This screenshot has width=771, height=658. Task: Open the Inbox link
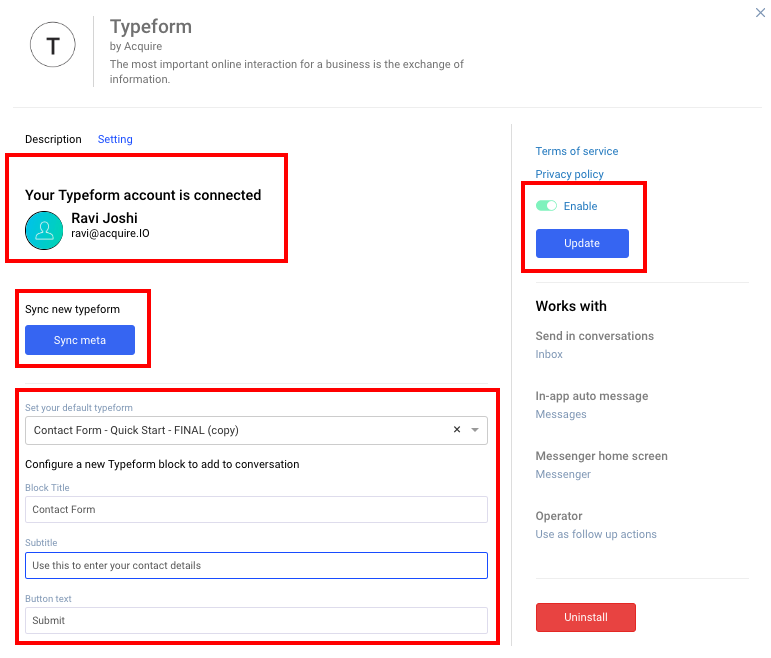[549, 354]
